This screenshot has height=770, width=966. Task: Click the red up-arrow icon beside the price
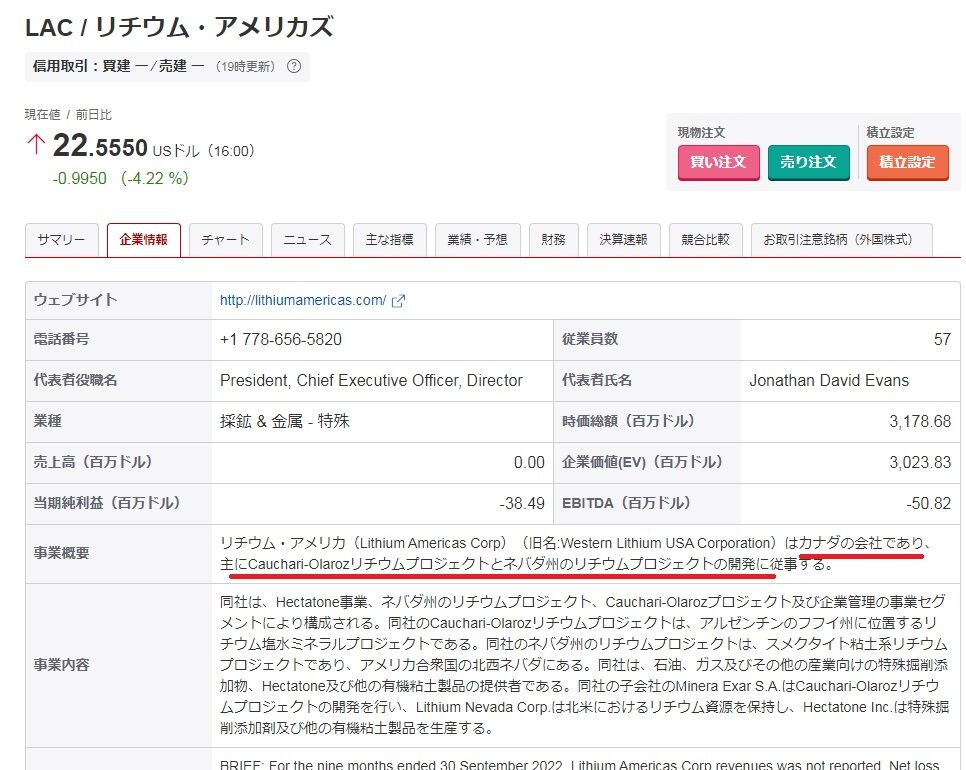coord(36,144)
